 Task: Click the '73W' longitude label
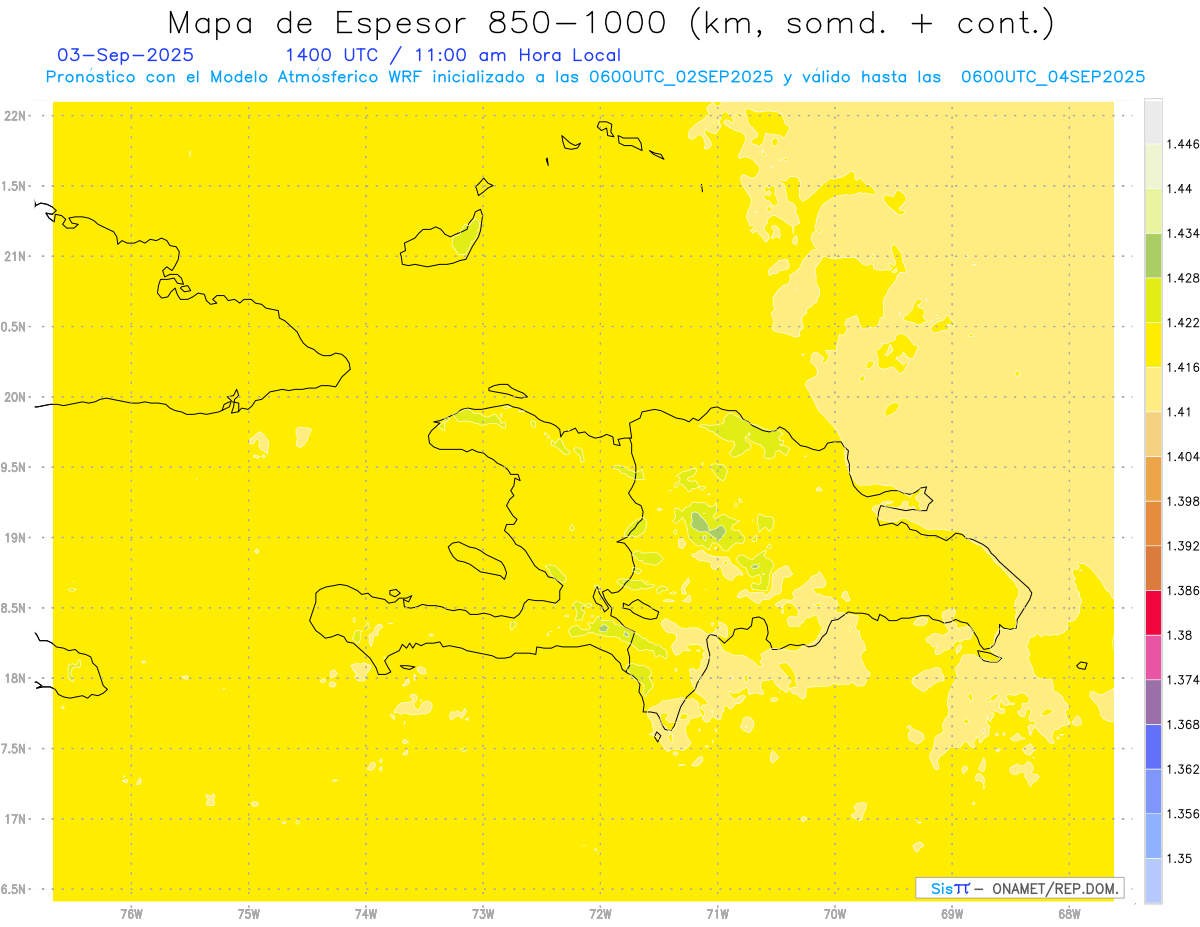coord(483,913)
